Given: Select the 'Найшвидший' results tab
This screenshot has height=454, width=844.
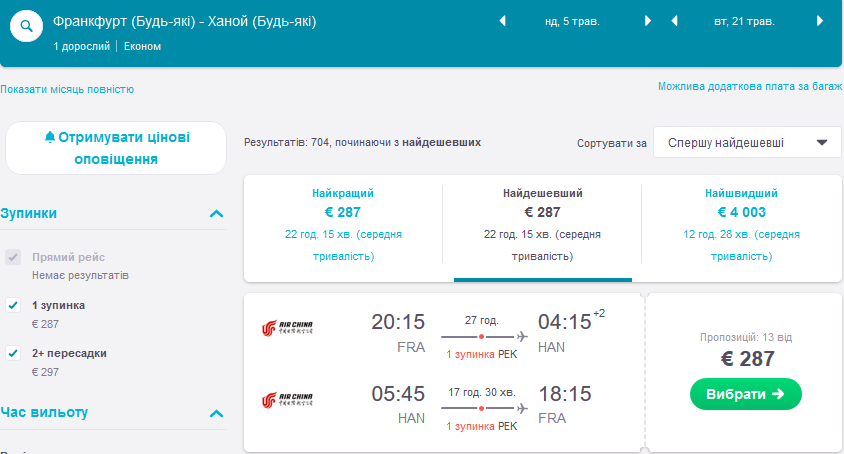Looking at the screenshot, I should point(741,227).
